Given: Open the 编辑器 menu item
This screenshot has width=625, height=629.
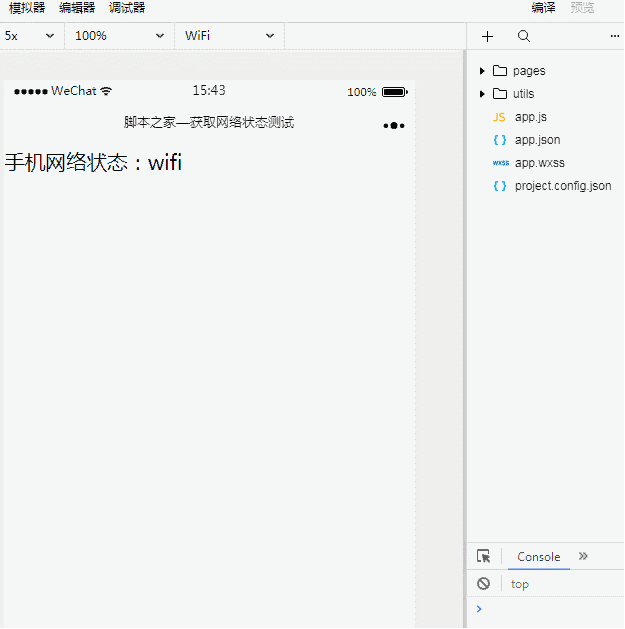Looking at the screenshot, I should point(77,8).
